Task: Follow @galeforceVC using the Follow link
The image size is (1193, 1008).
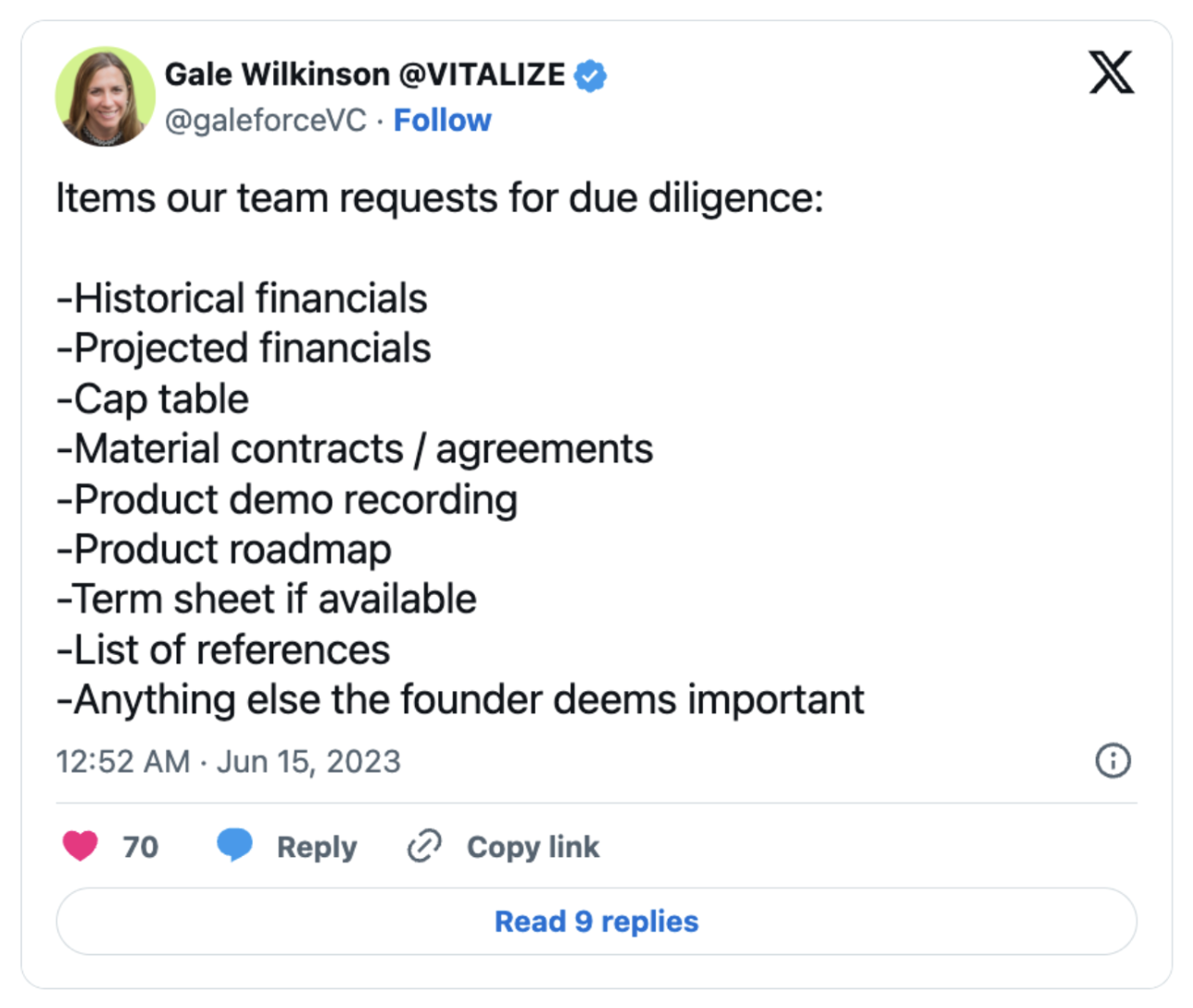Action: coord(443,120)
